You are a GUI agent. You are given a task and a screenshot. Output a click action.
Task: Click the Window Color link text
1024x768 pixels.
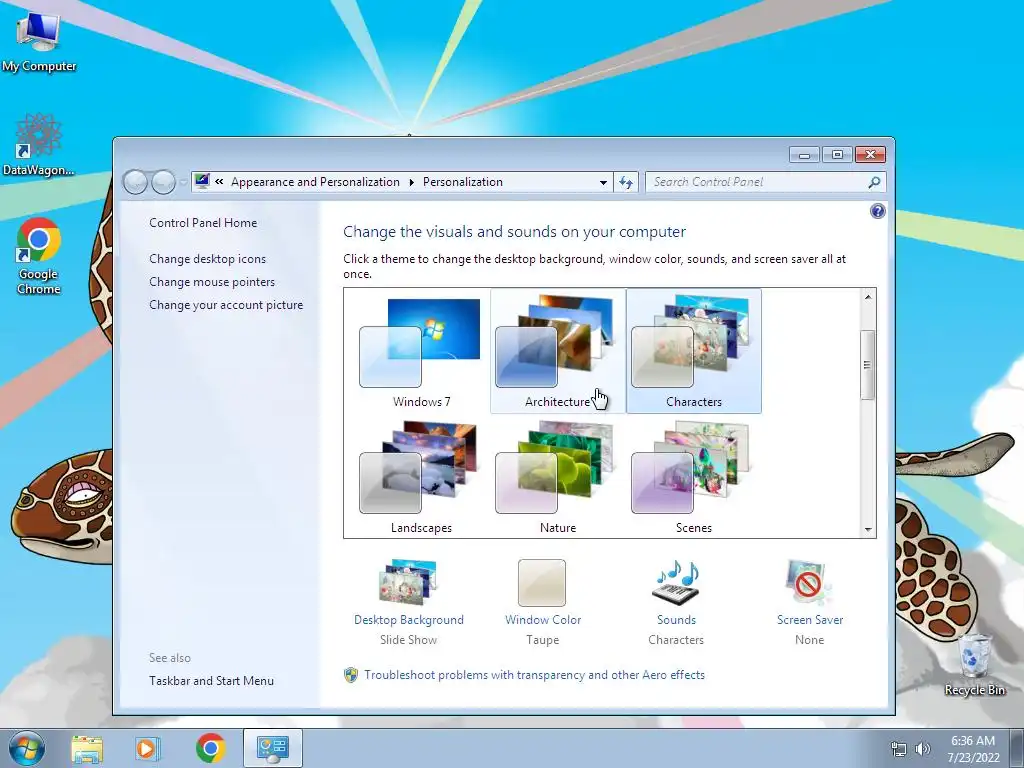click(x=543, y=620)
